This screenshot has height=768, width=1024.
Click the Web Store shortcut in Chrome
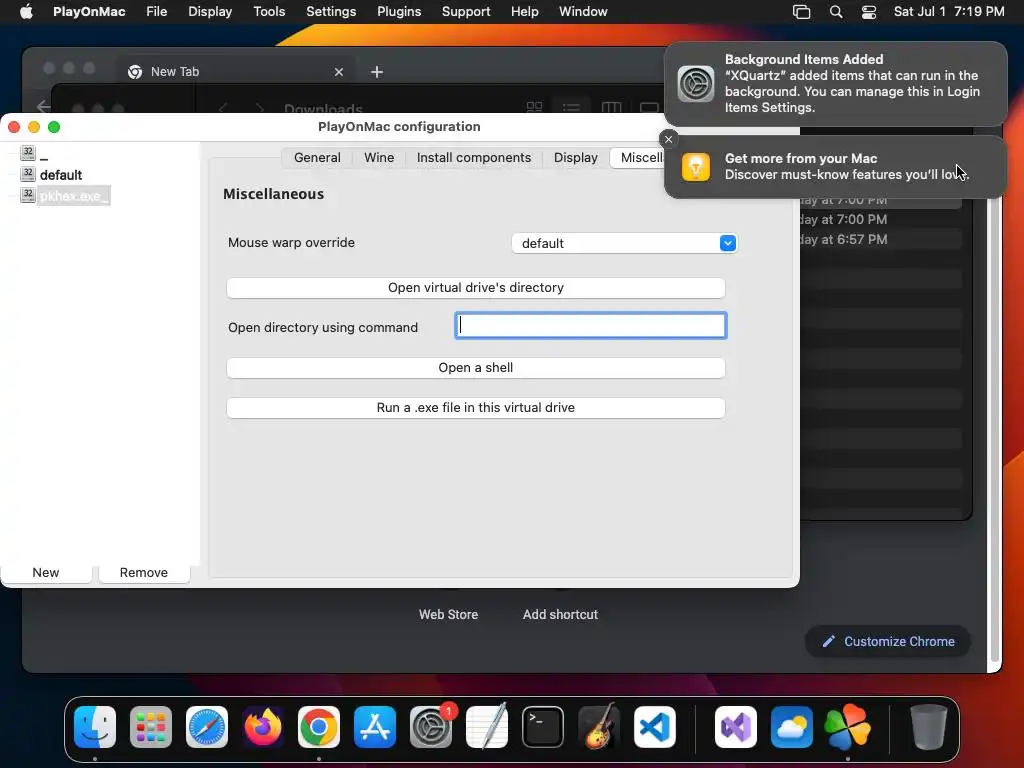[448, 615]
